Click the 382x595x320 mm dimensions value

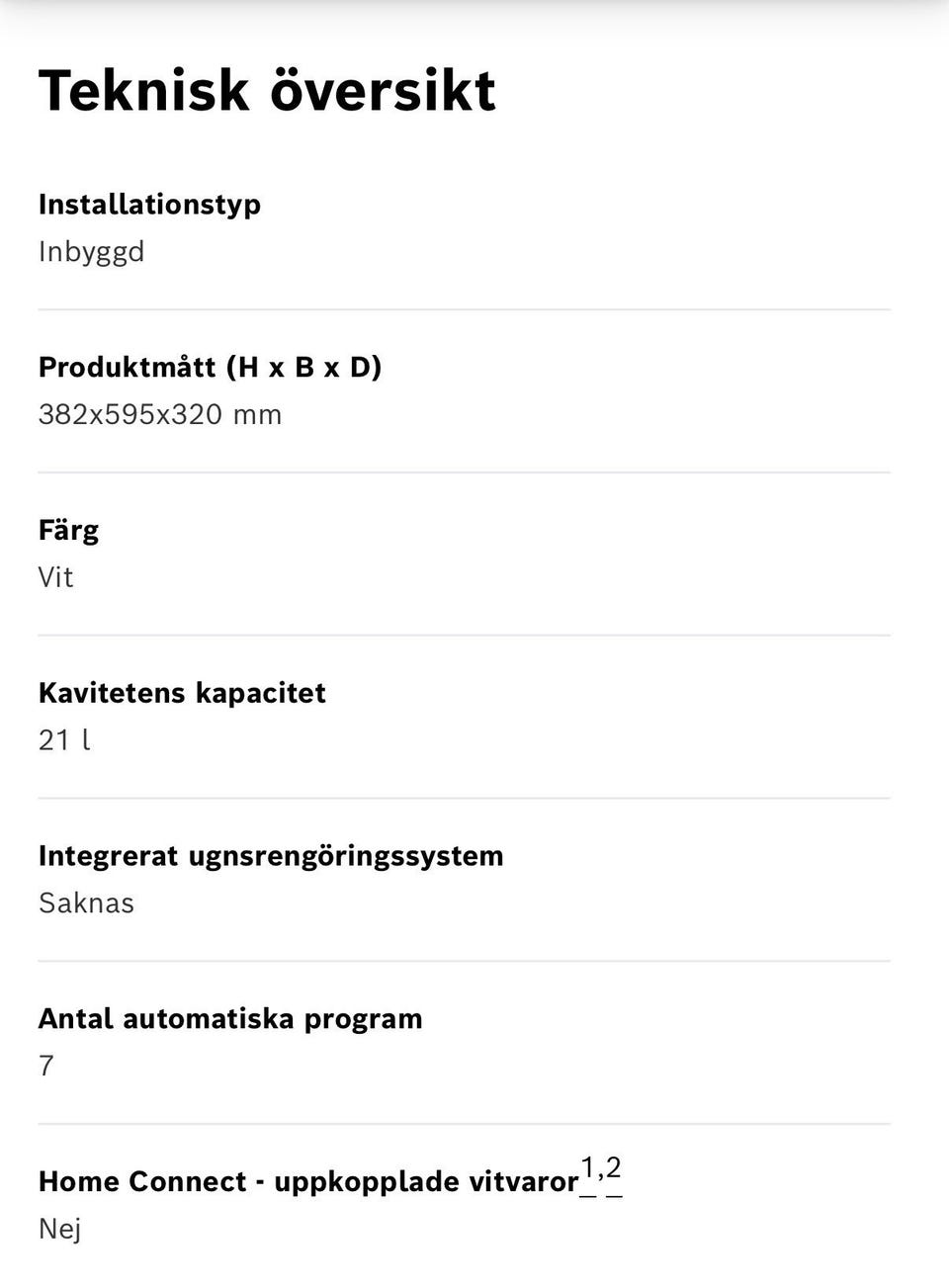(160, 415)
